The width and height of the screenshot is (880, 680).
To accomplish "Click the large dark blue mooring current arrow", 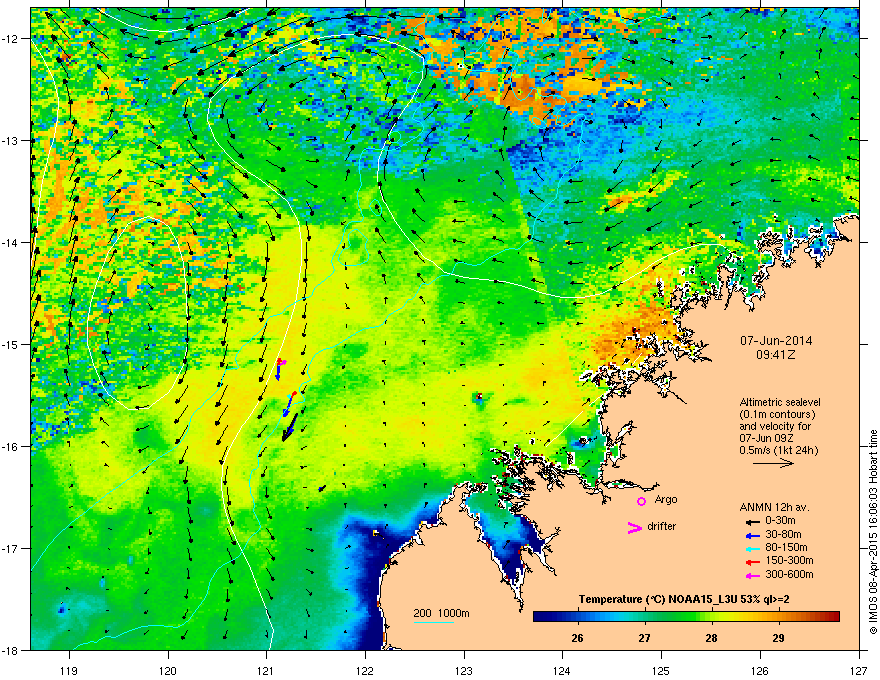I will (x=290, y=427).
